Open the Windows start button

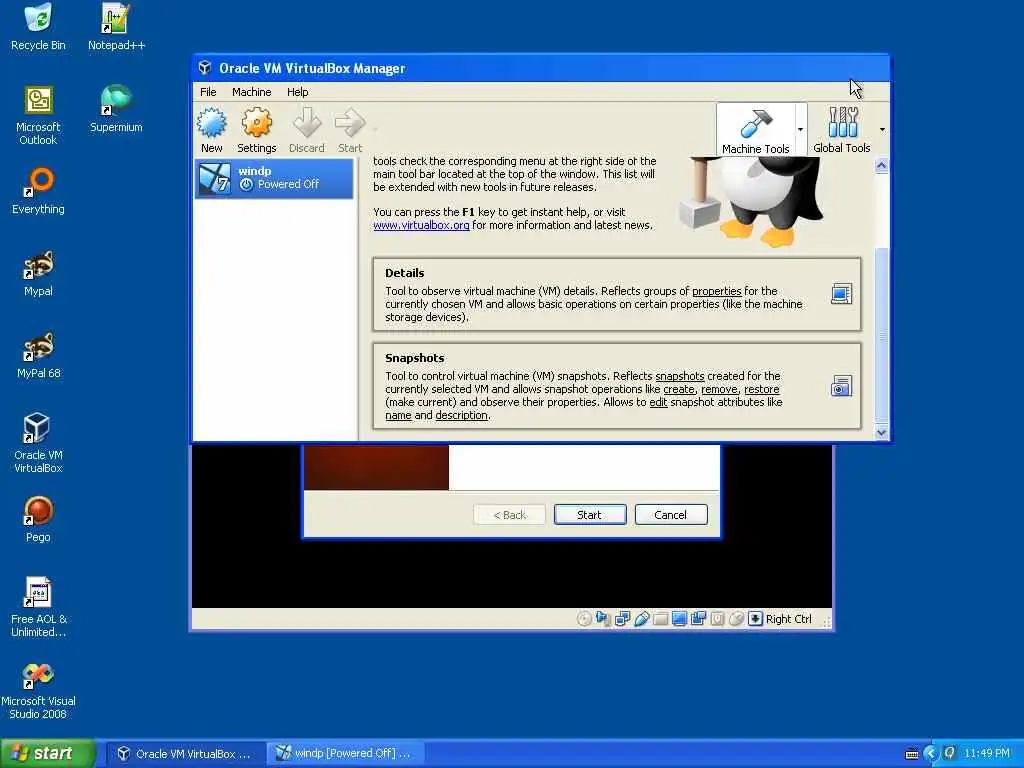(x=47, y=754)
